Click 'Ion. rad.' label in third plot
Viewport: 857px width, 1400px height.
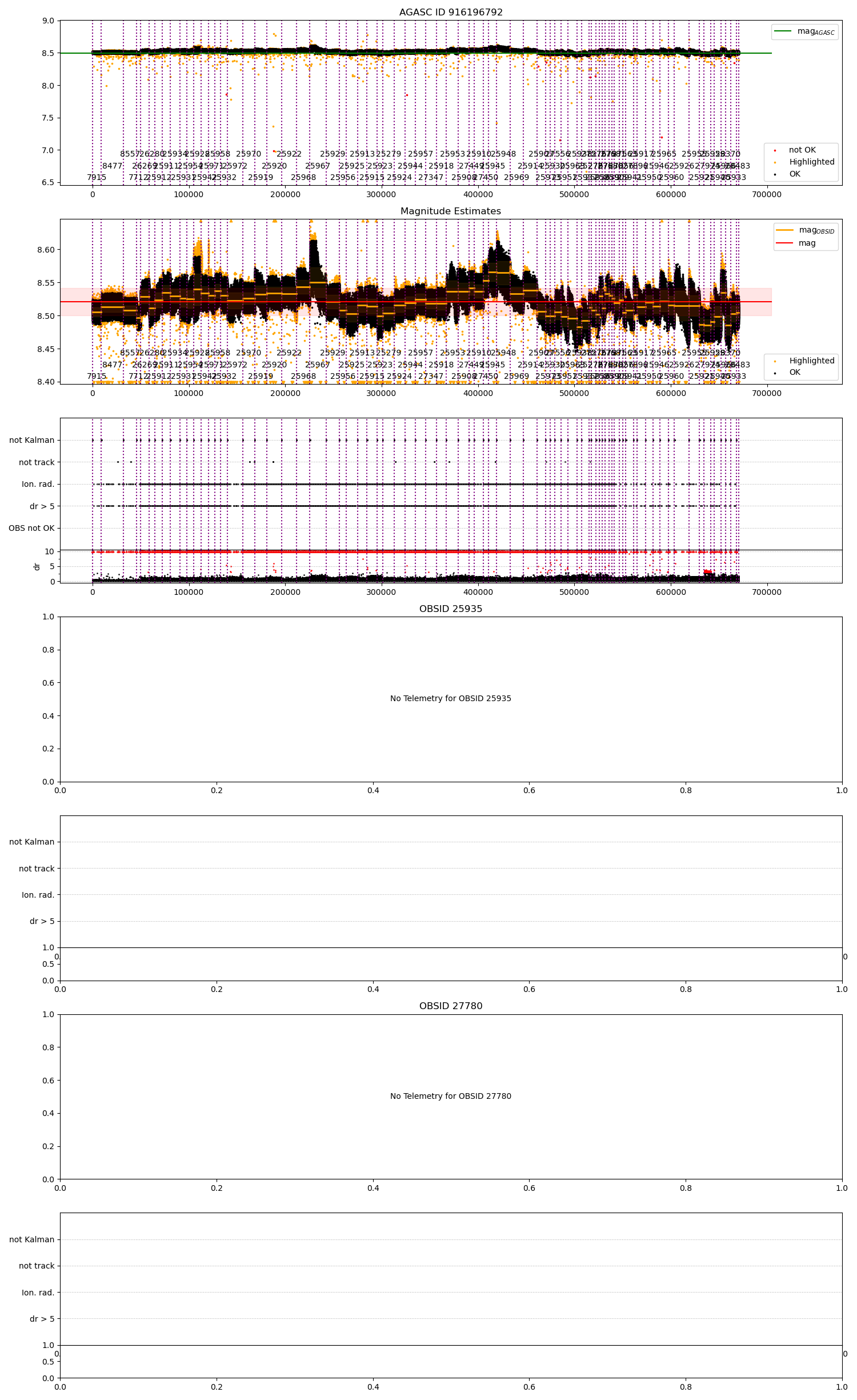[38, 484]
